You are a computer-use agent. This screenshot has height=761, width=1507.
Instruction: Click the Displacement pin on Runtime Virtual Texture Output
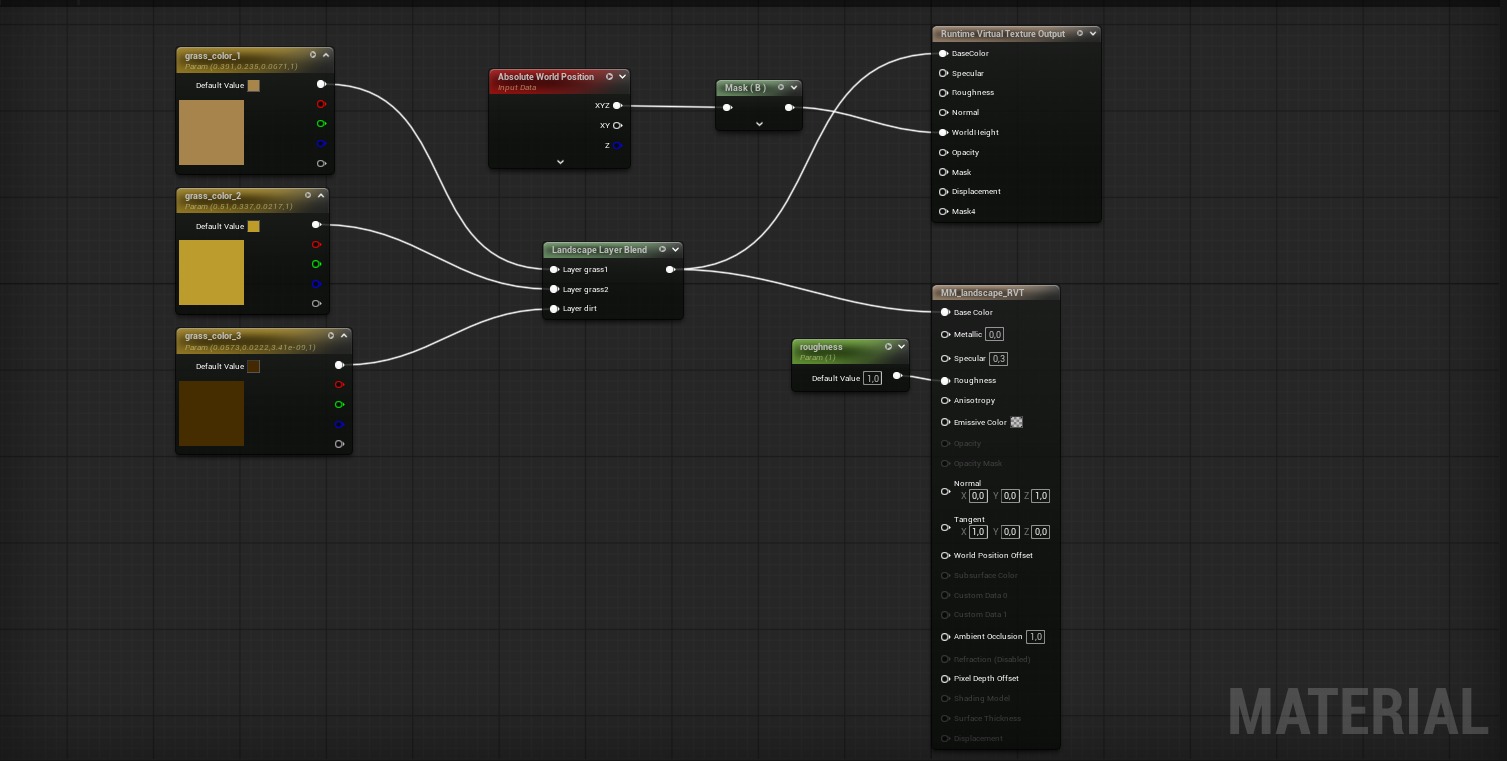[943, 192]
